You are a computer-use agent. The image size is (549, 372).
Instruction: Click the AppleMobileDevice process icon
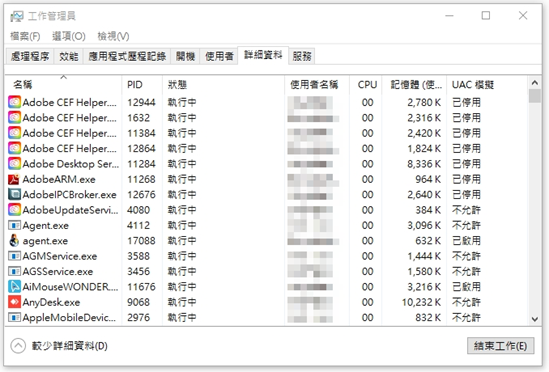[x=14, y=317]
